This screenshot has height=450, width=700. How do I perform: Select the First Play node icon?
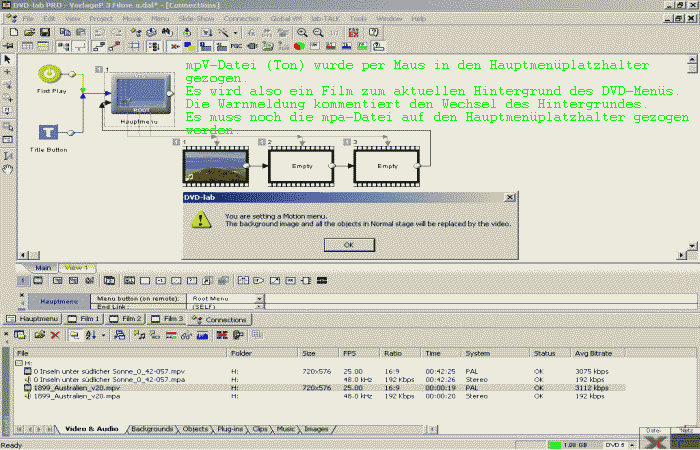coord(48,74)
